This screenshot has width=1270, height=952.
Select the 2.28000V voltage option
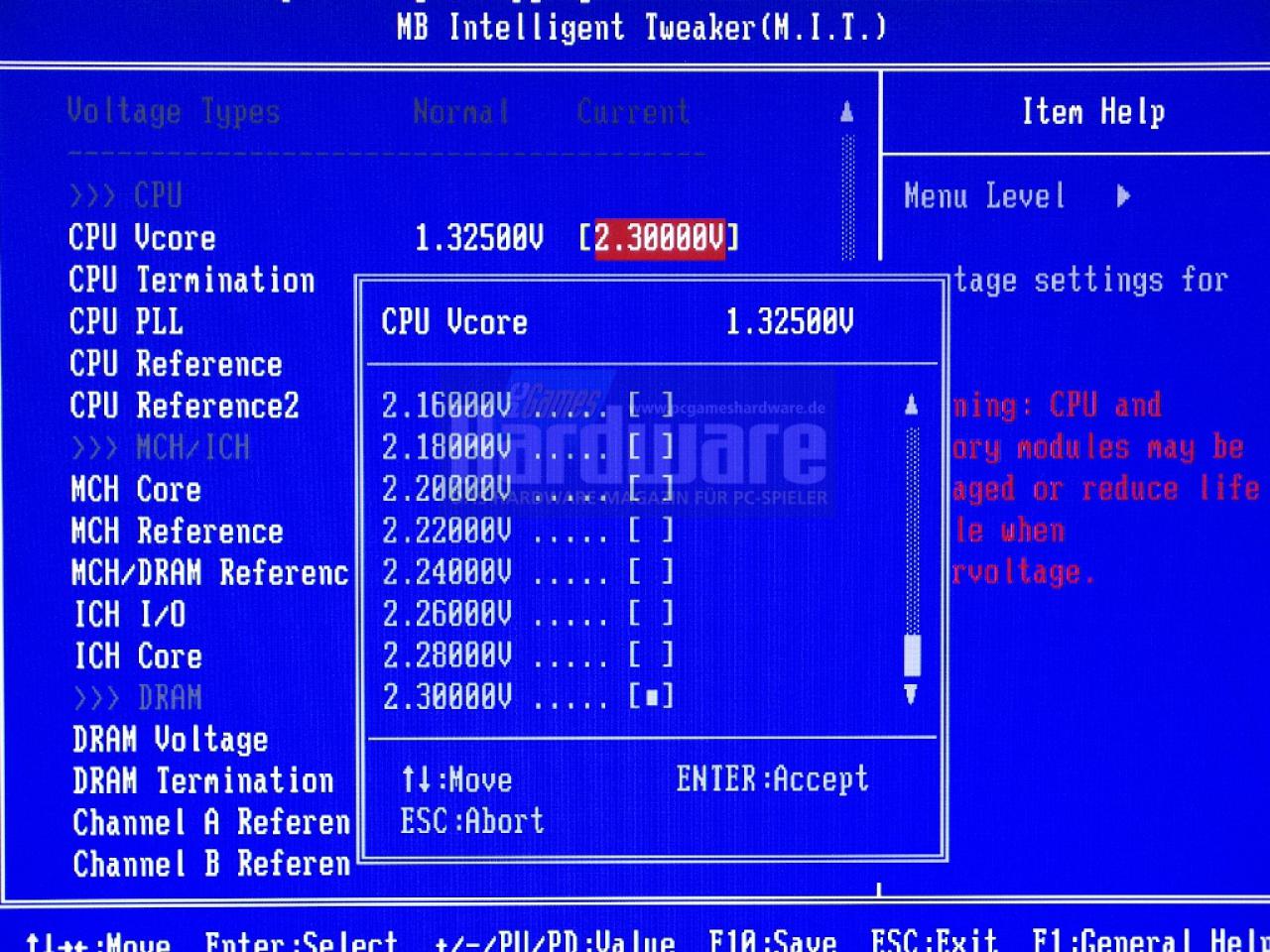(x=528, y=654)
